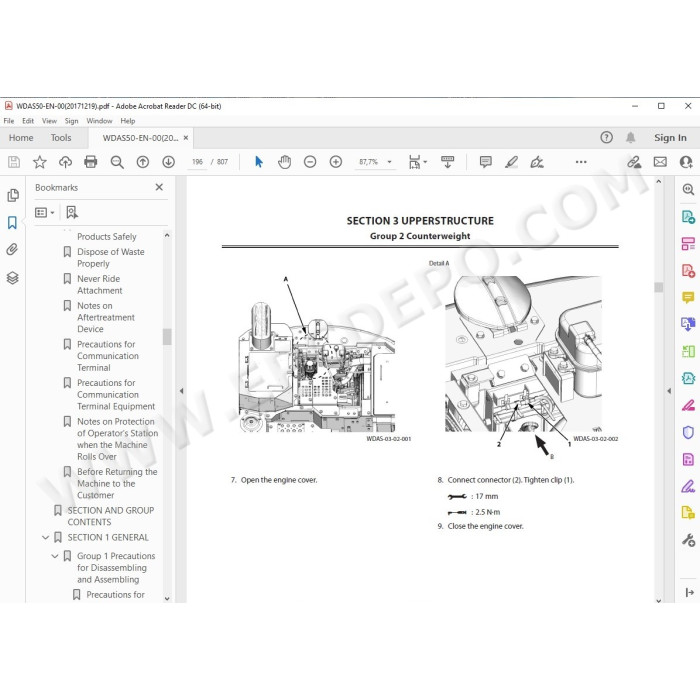Image resolution: width=700 pixels, height=700 pixels.
Task: Open the find text magnifier
Action: pos(117,162)
